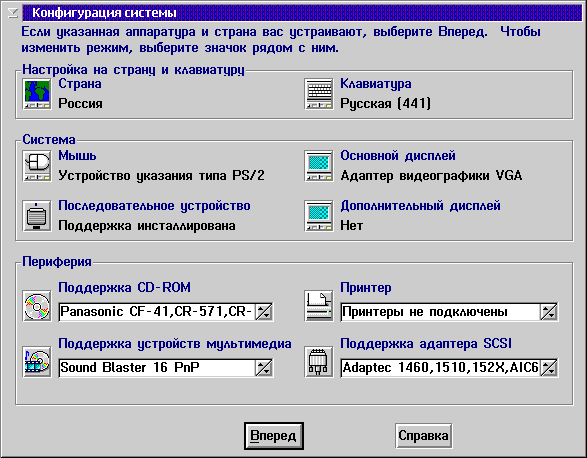This screenshot has height=458, width=587.
Task: Open help with the Справка button
Action: coord(423,436)
